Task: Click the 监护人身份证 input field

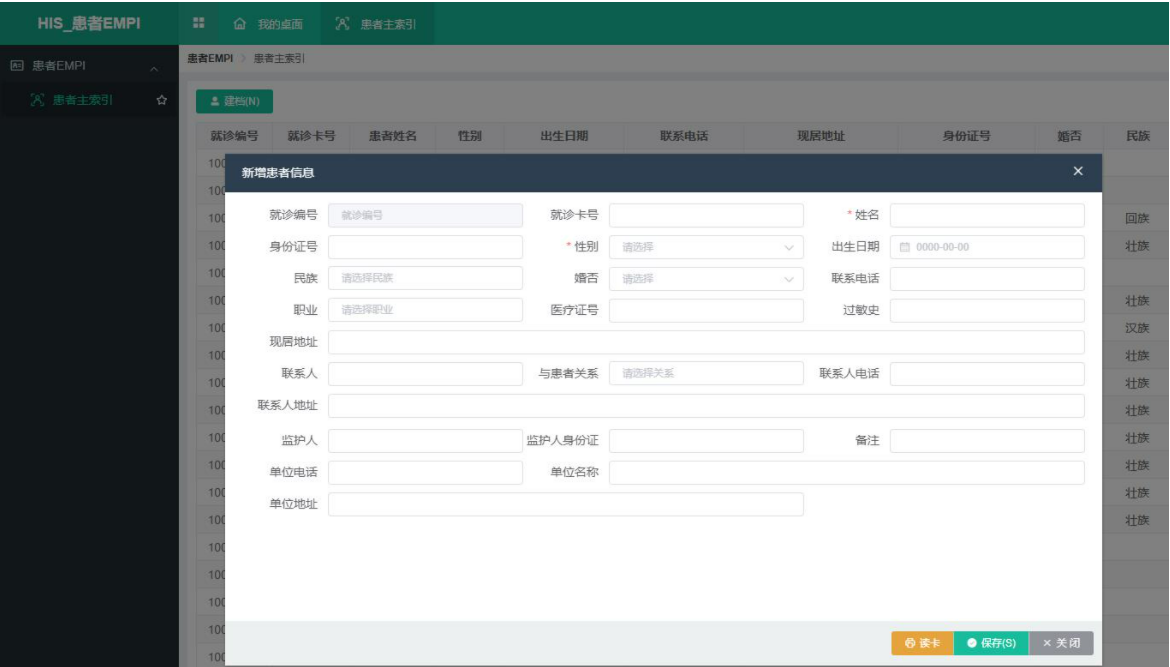Action: pyautogui.click(x=706, y=440)
